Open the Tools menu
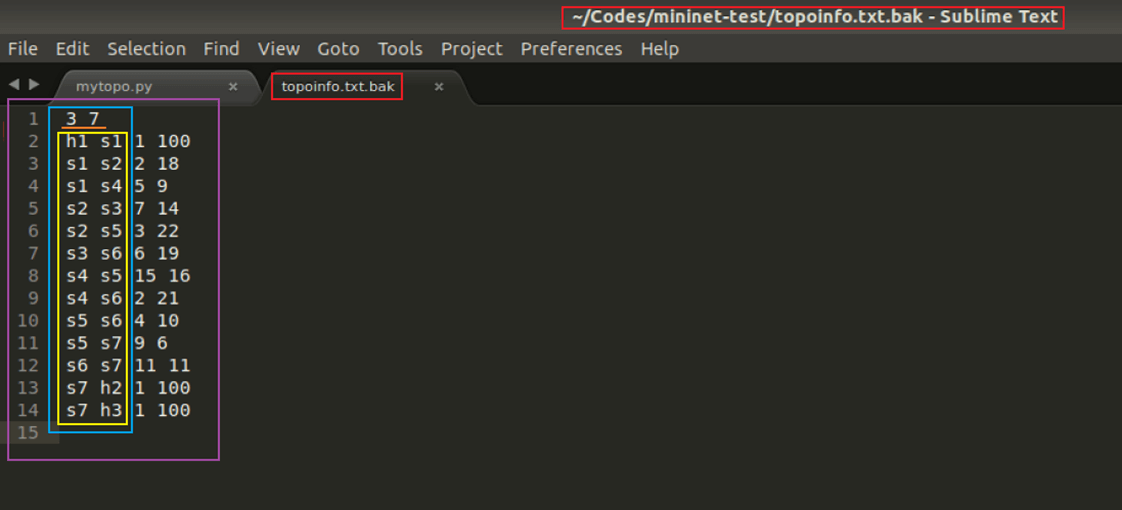 tap(400, 49)
